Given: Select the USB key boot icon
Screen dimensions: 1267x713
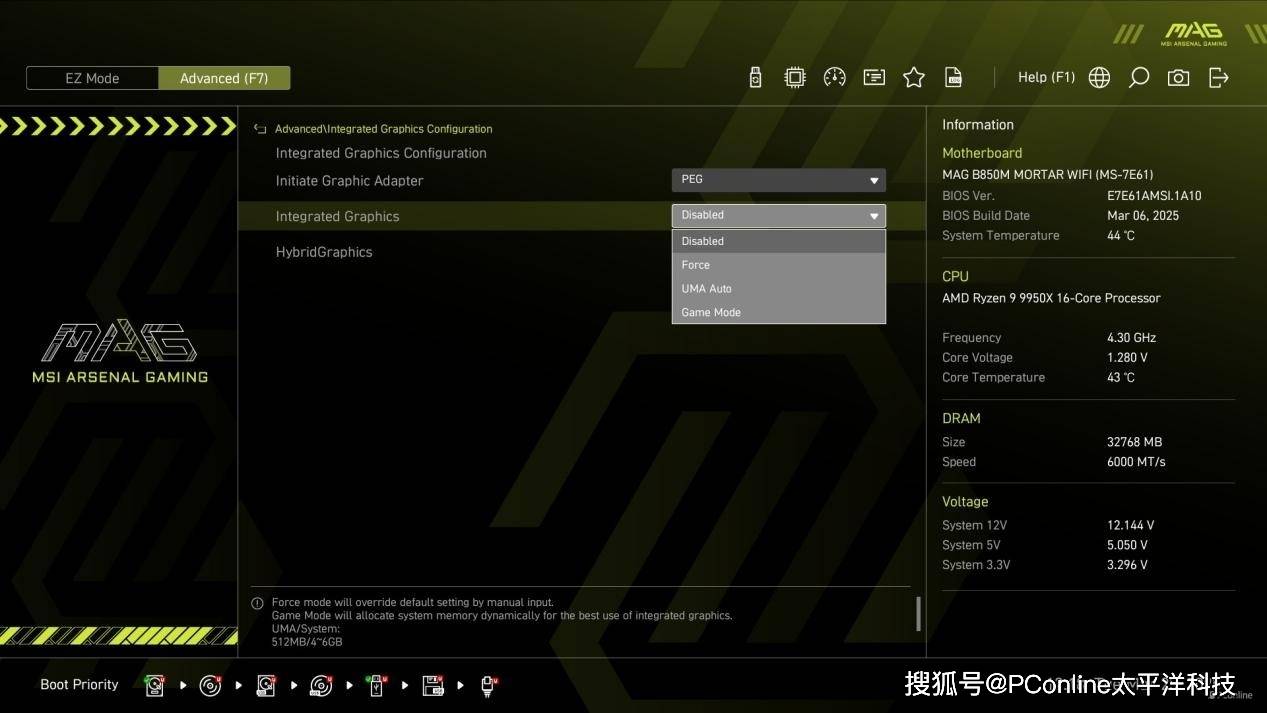Looking at the screenshot, I should (x=376, y=685).
